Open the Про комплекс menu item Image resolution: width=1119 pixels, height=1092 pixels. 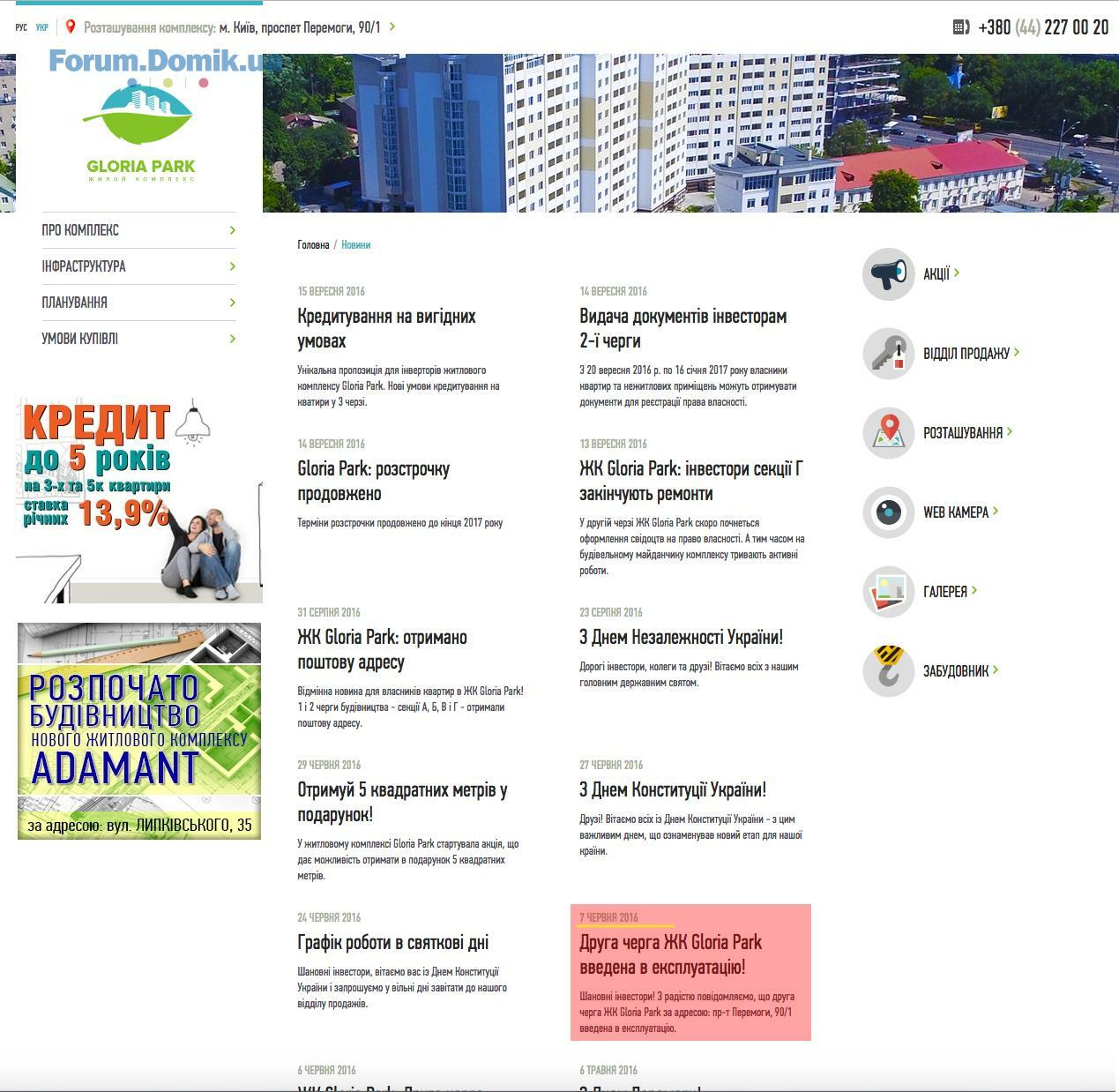click(x=80, y=230)
